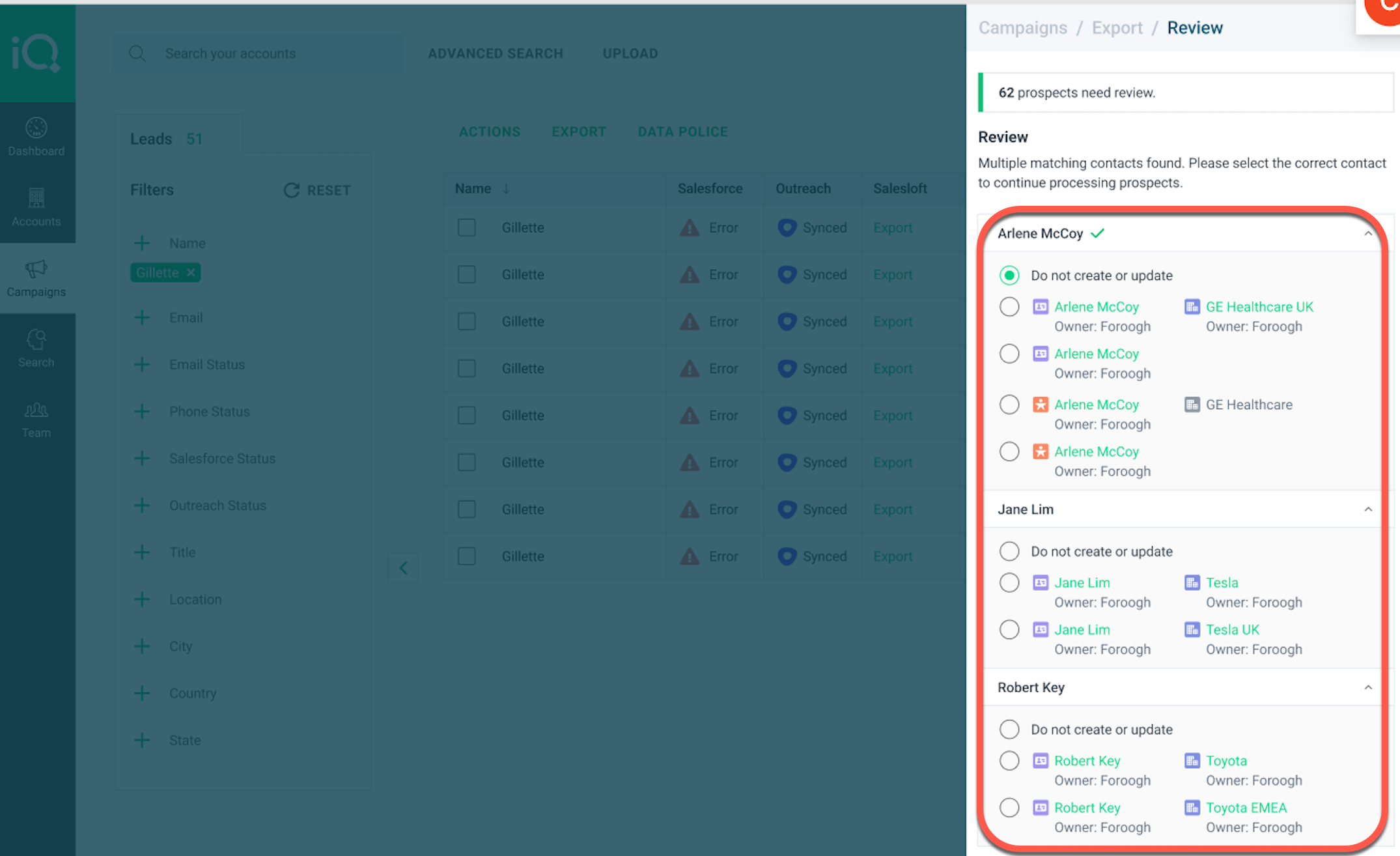Click Advanced Search
Viewport: 1400px width, 856px height.
496,53
